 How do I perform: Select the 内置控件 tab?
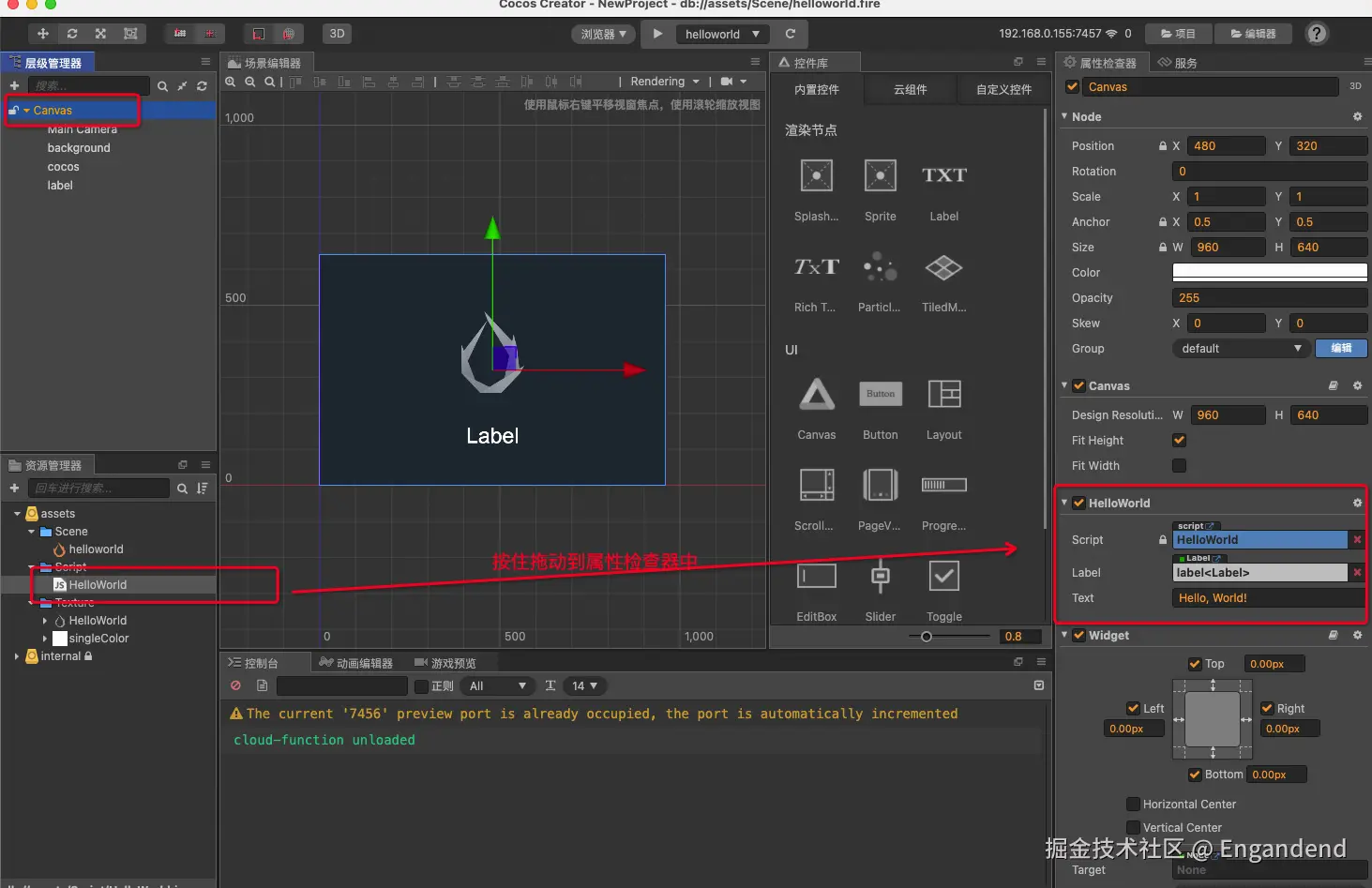coord(817,90)
